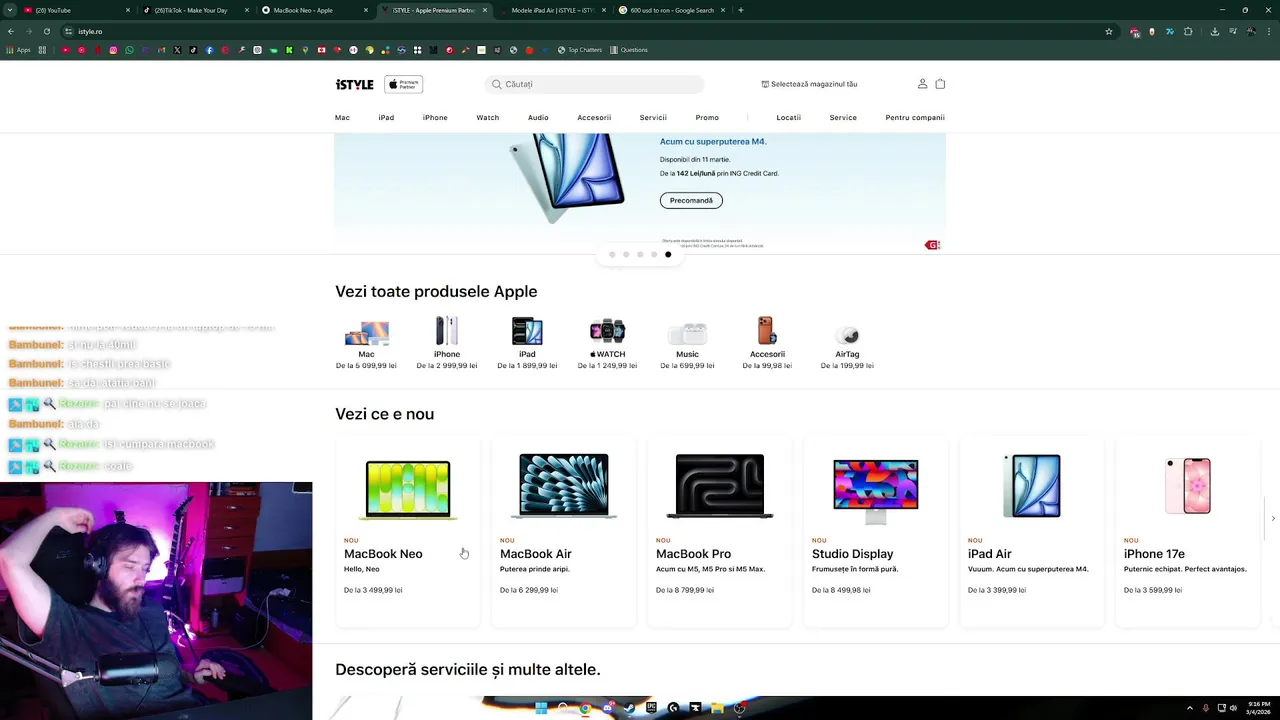Screen dimensions: 1280x720
Task: Open the Servicii menu item
Action: coord(653,117)
